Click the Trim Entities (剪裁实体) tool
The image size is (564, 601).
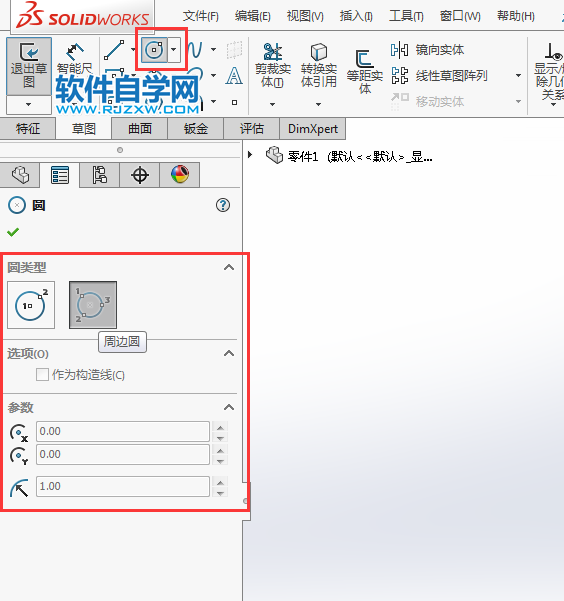pos(273,65)
